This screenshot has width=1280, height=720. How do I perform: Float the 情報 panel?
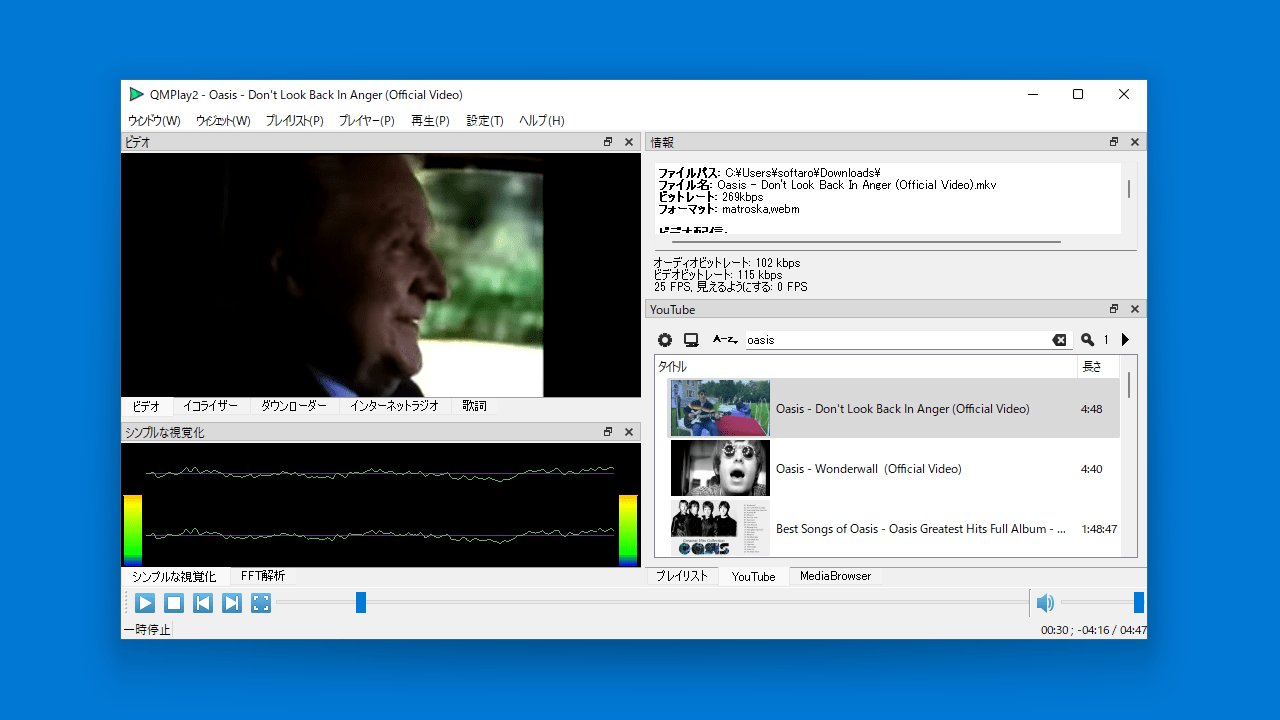1114,142
